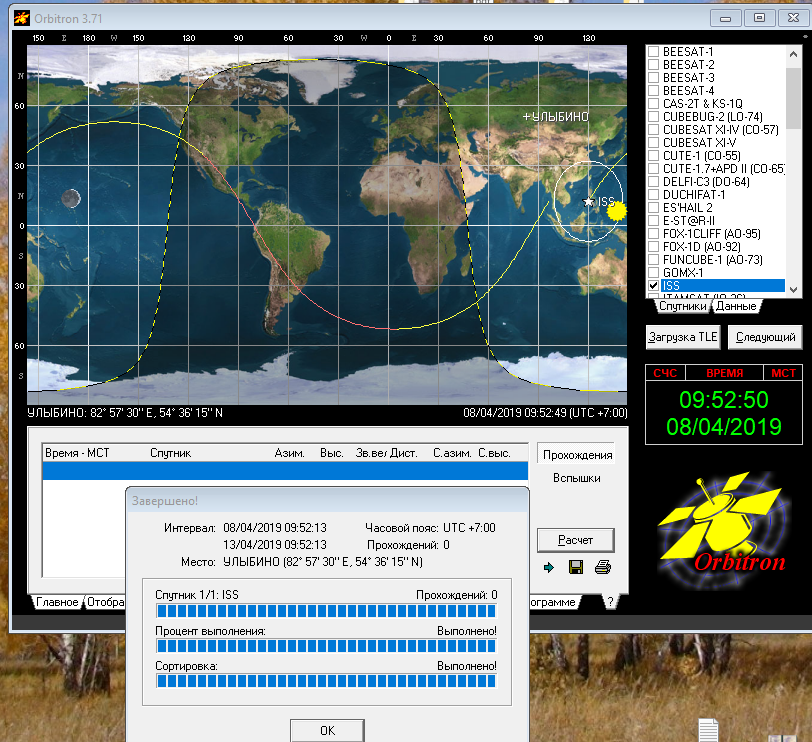Viewport: 812px width, 742px height.
Task: Open the Вспышки tab
Action: click(576, 479)
